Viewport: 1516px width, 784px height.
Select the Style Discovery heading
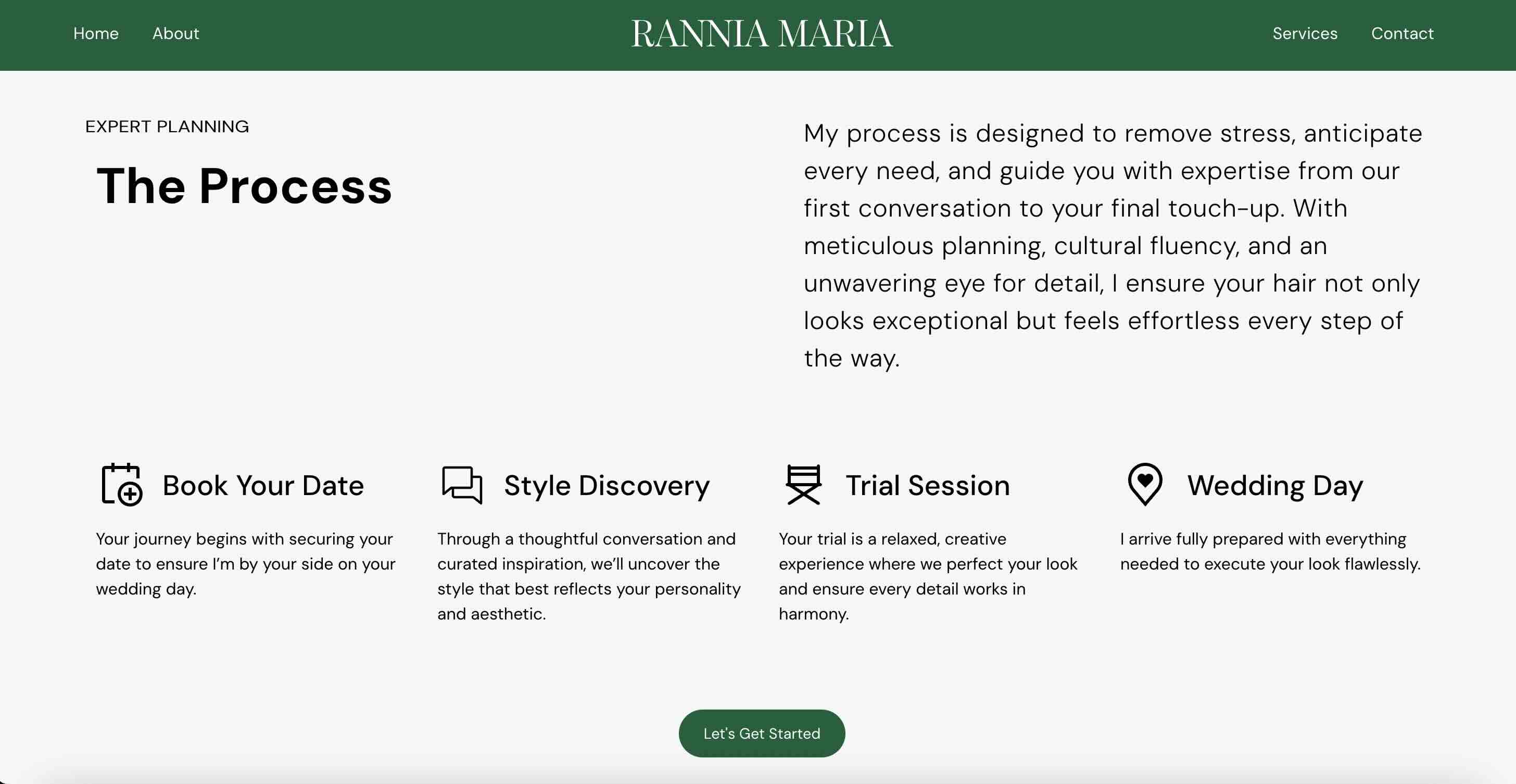[605, 485]
